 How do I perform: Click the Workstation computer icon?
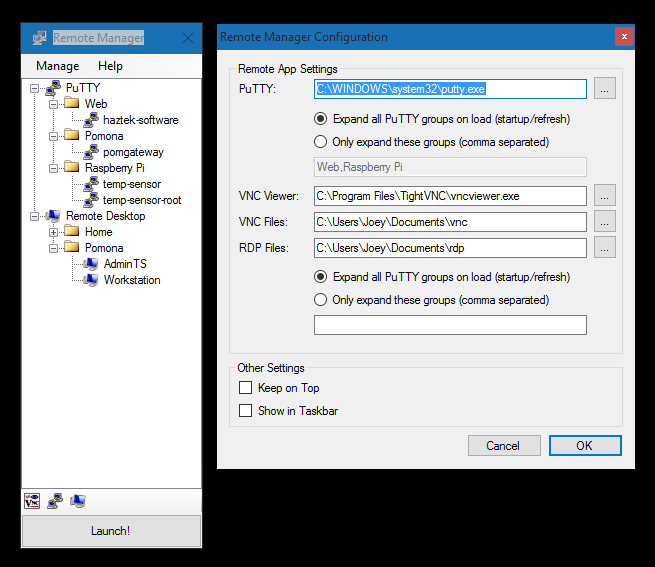[x=91, y=280]
